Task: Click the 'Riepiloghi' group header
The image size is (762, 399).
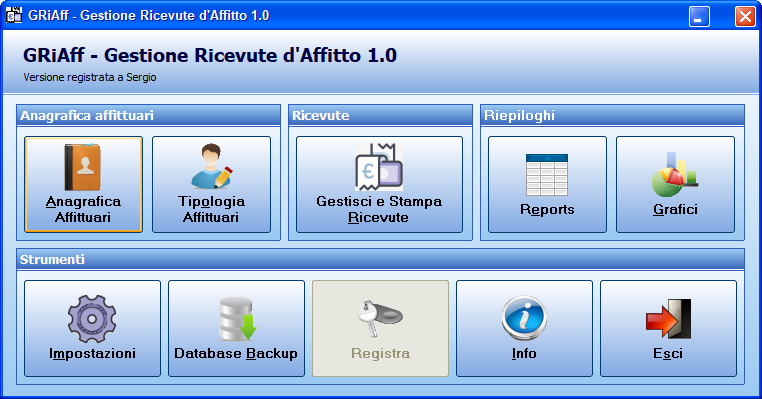Action: [x=612, y=115]
